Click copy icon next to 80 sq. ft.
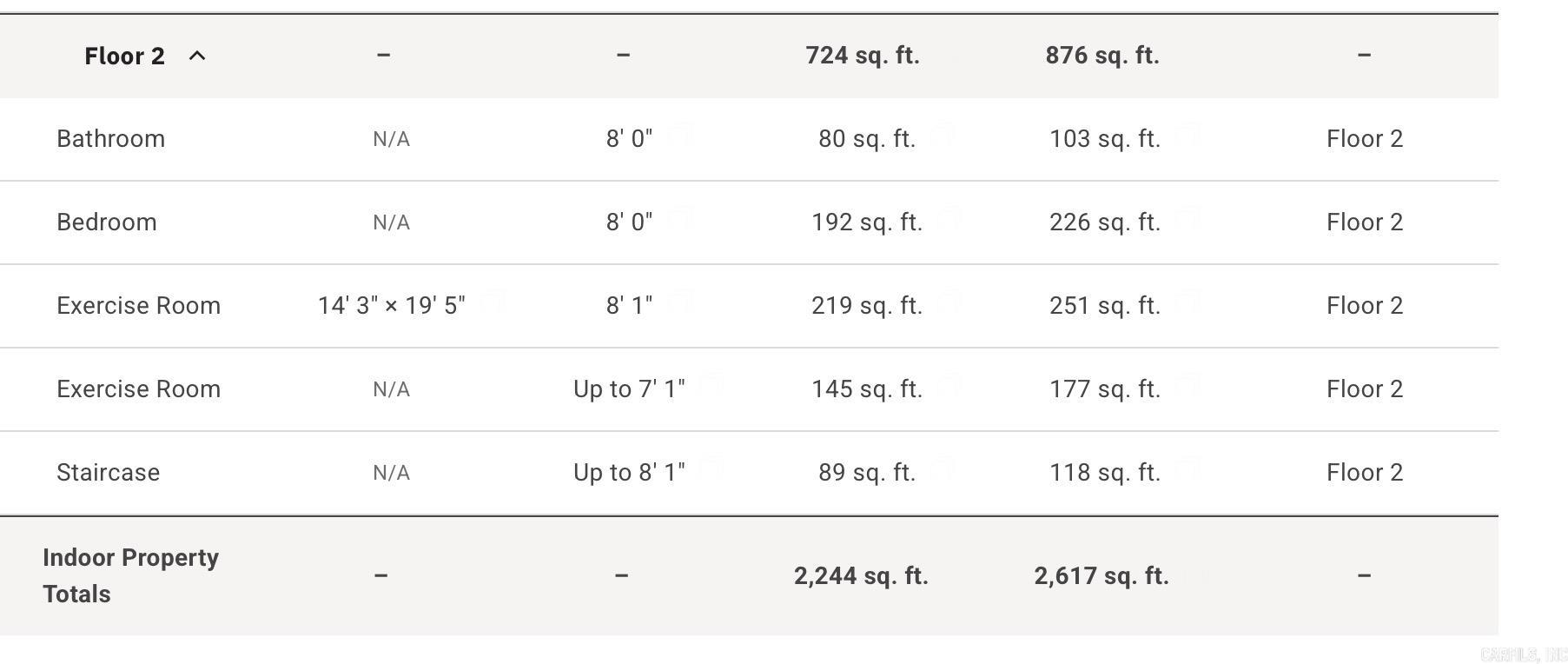The height and width of the screenshot is (664, 1568). click(944, 136)
